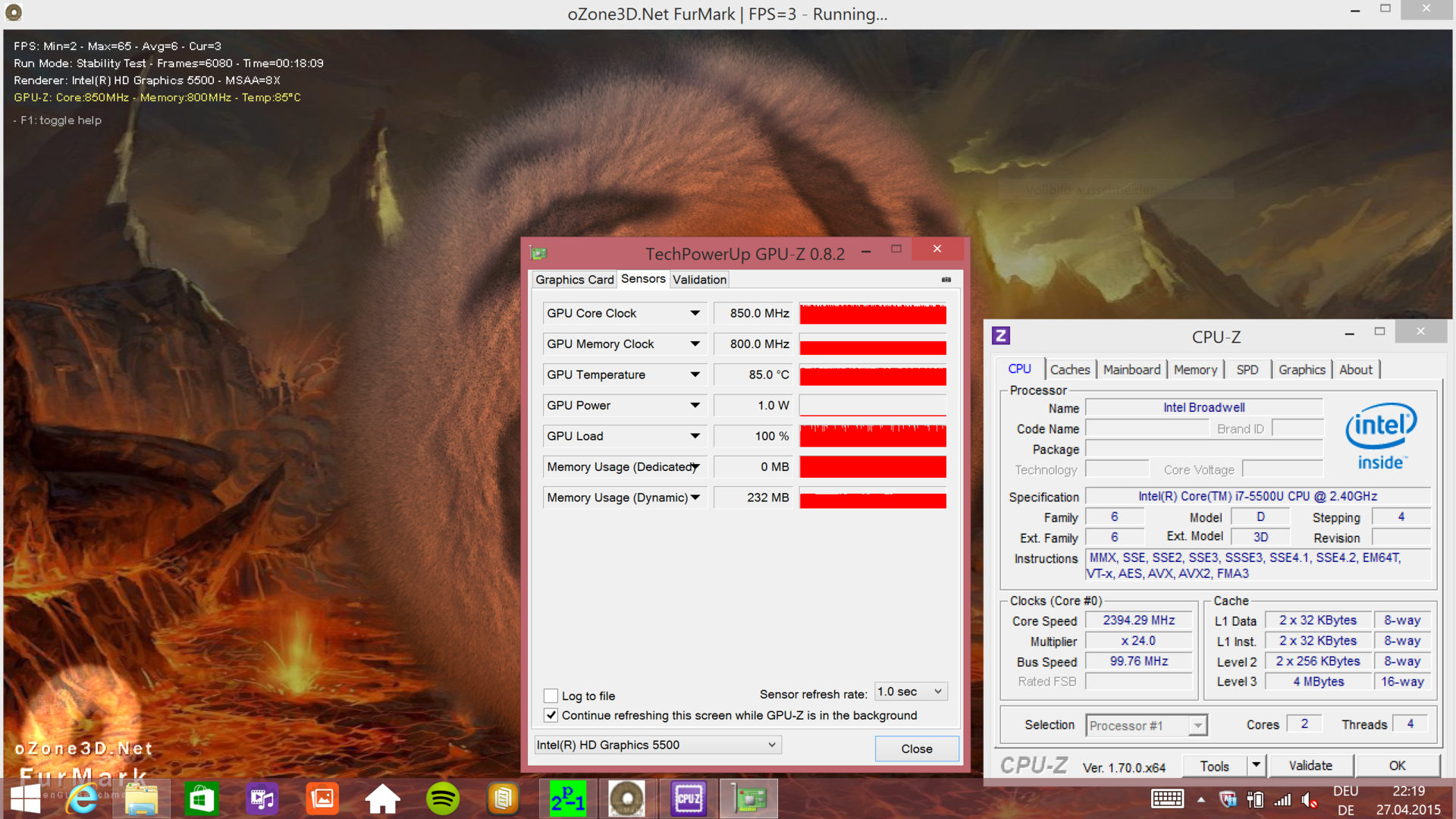Click the GPU-Z graphics card taskbar icon
This screenshot has height=819, width=1456.
tap(749, 799)
